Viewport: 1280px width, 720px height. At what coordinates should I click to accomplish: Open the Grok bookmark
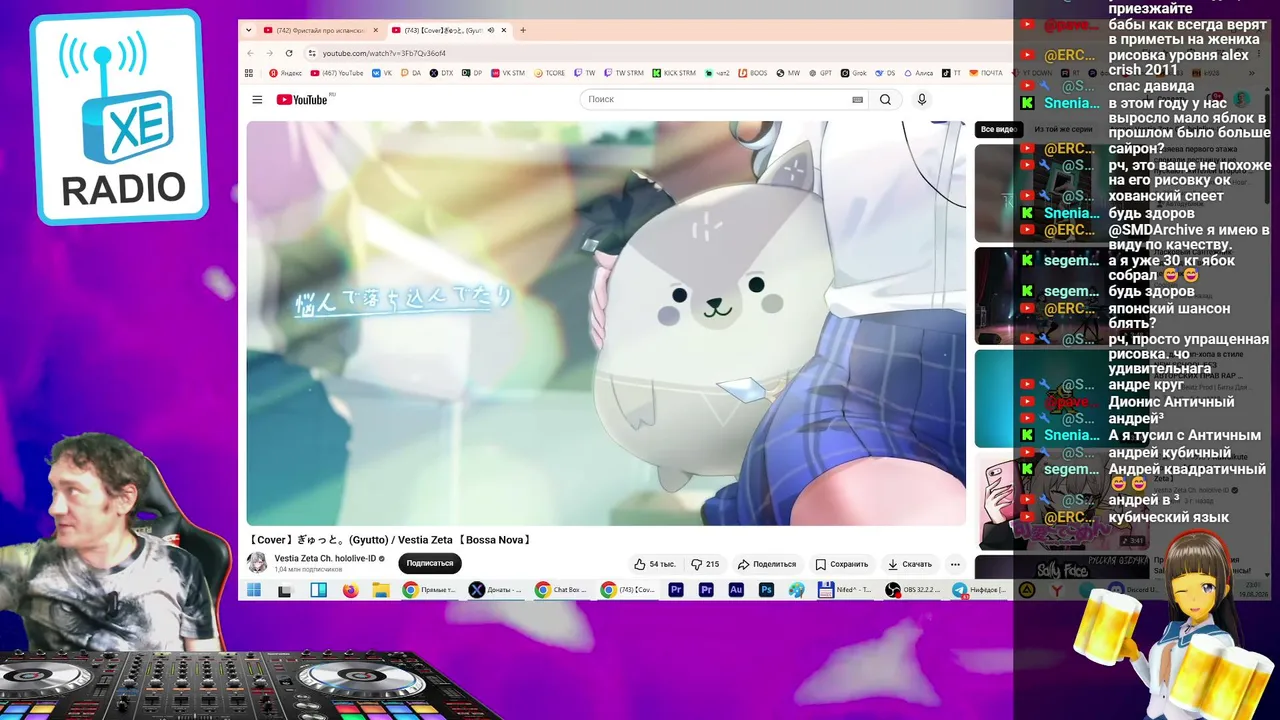tap(853, 73)
